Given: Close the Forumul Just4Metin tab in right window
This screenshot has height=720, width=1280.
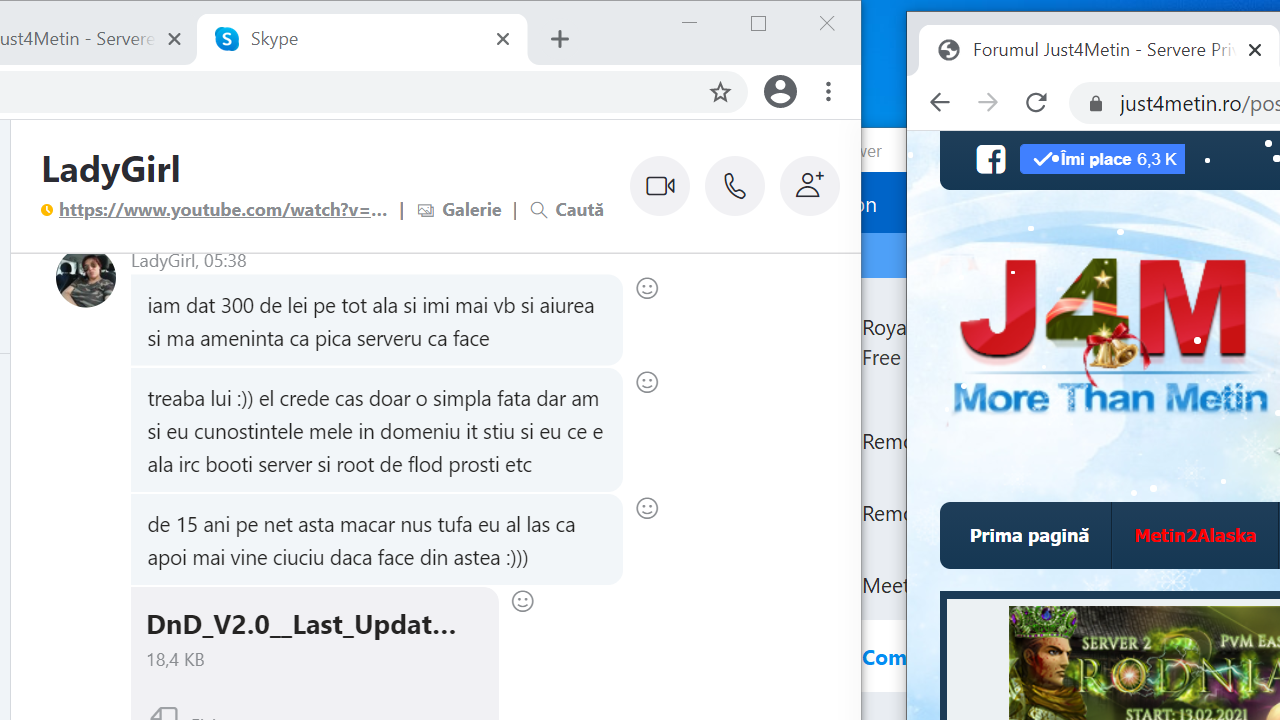Looking at the screenshot, I should point(1254,50).
